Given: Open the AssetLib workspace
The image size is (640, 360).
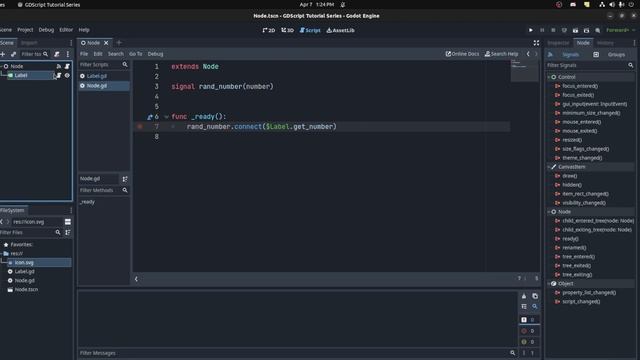Looking at the screenshot, I should (x=340, y=30).
